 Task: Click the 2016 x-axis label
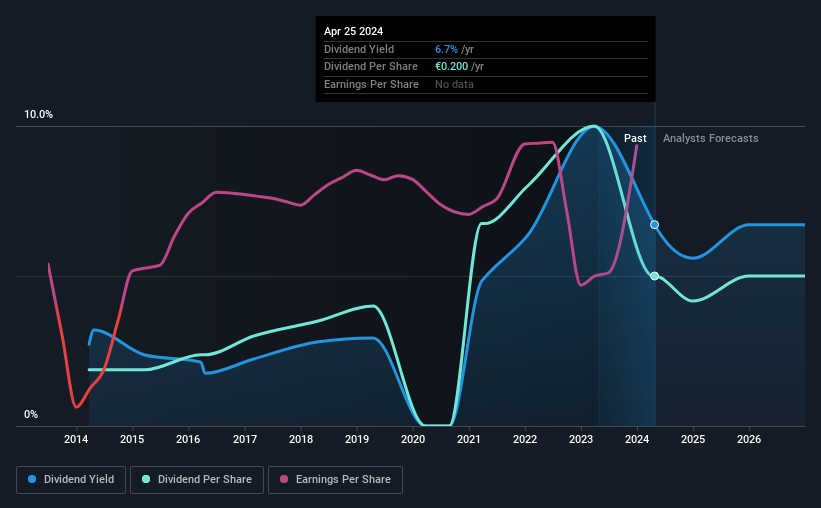tap(188, 439)
